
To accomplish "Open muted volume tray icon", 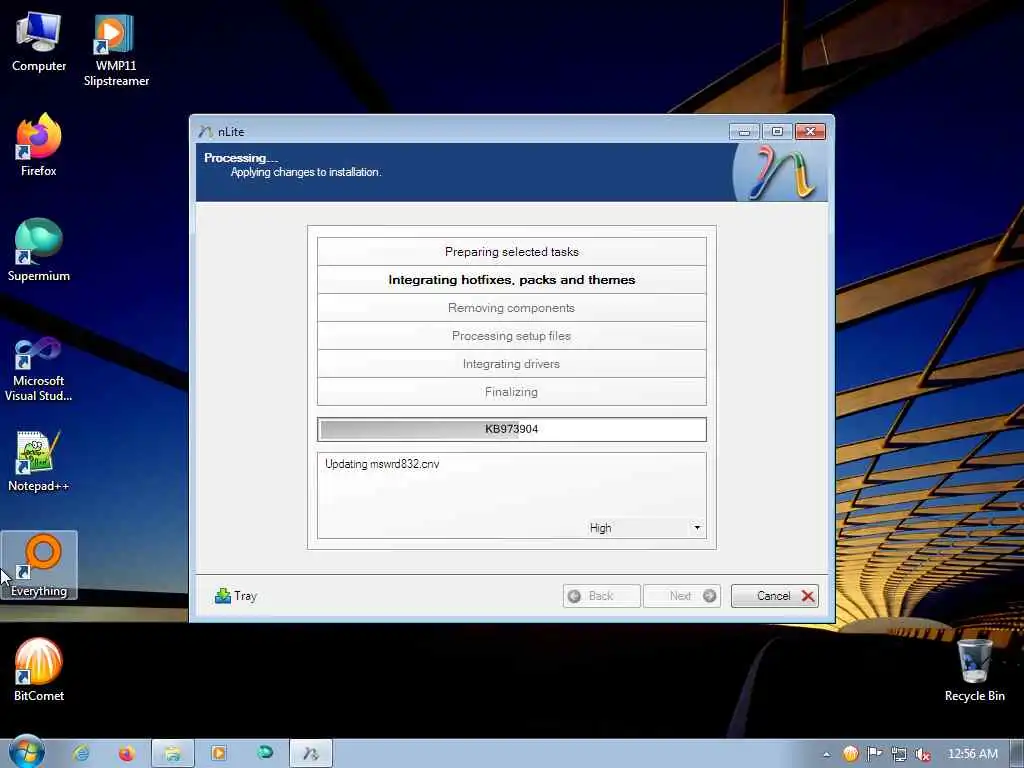I will pyautogui.click(x=923, y=754).
